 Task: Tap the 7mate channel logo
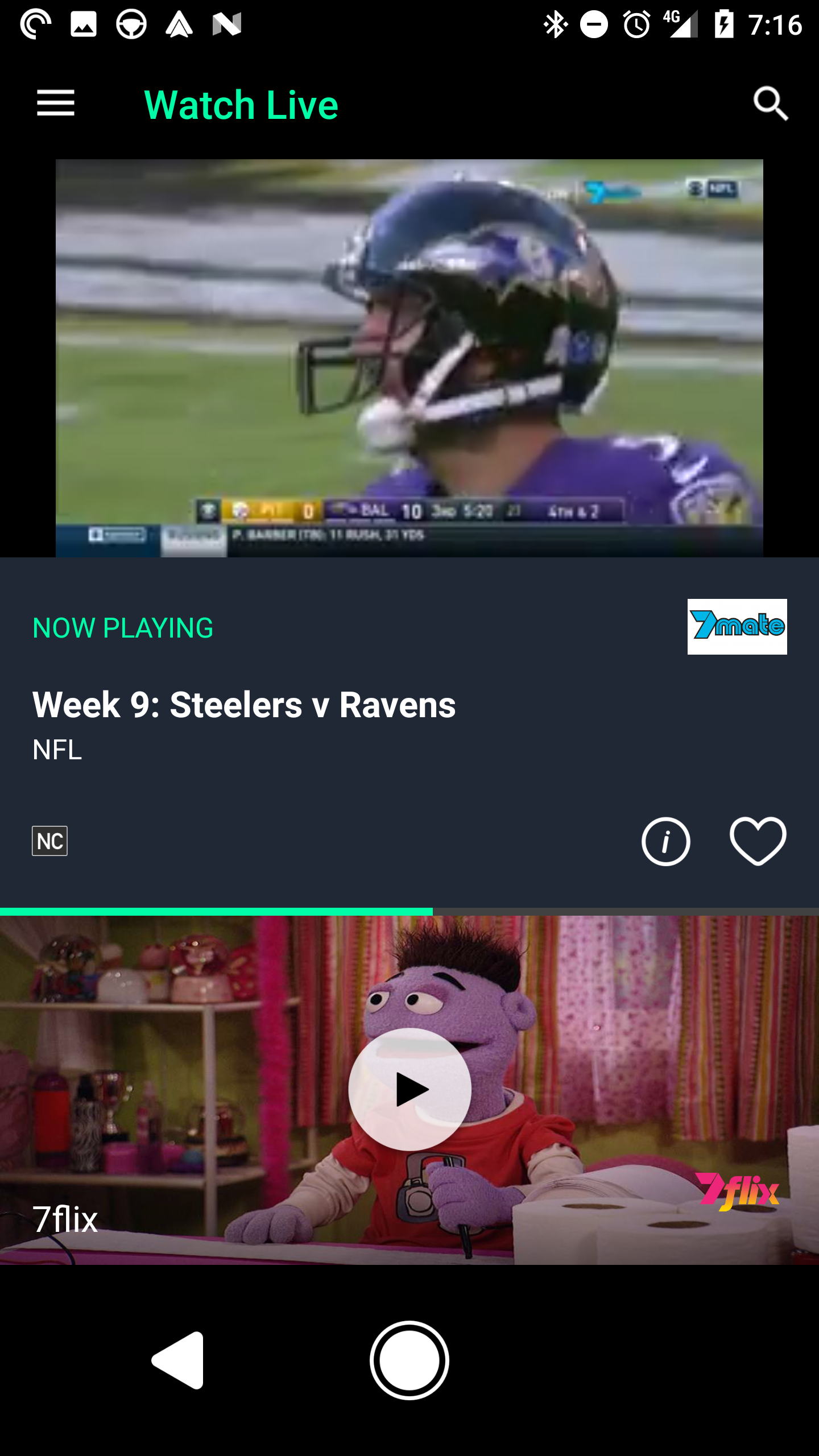click(737, 627)
